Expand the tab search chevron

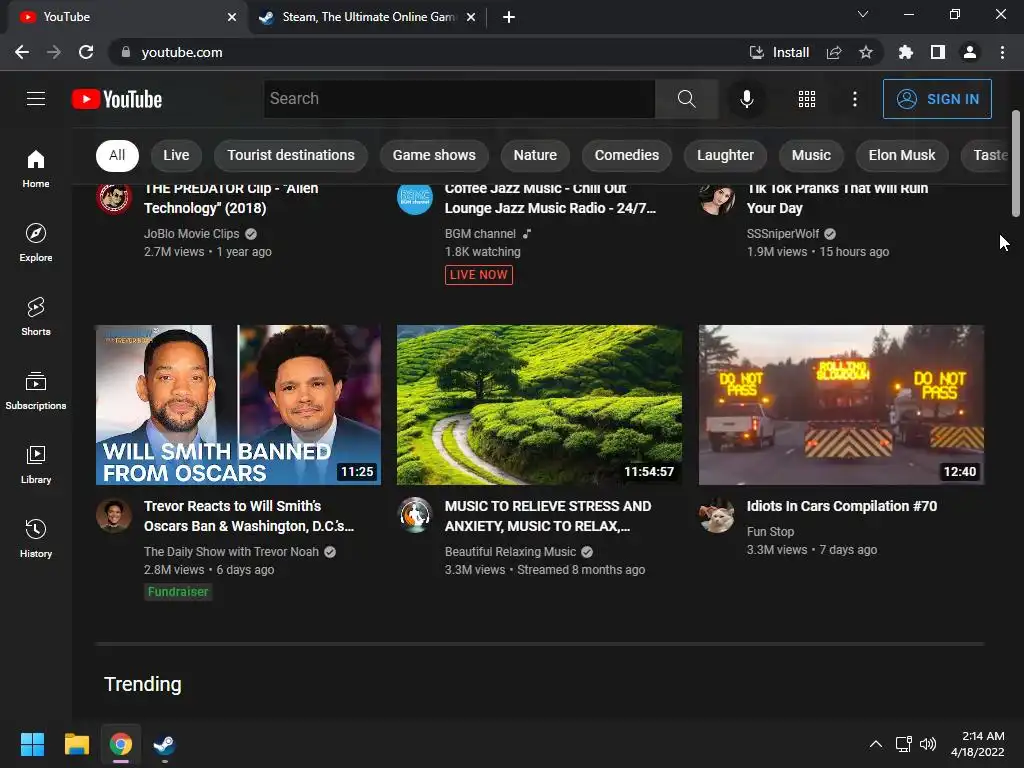[x=863, y=14]
